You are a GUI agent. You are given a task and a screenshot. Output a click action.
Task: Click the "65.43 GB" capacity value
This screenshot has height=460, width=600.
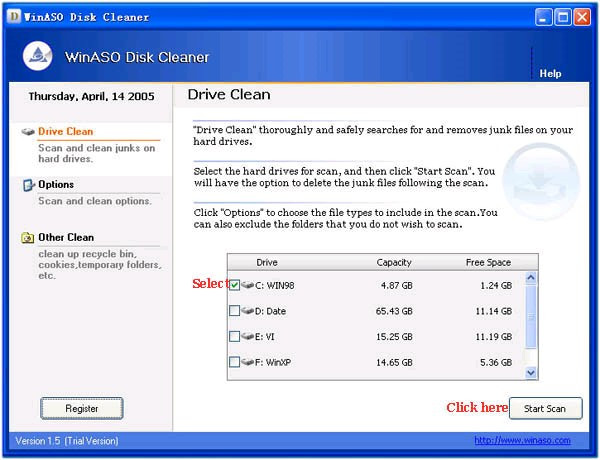tap(394, 311)
